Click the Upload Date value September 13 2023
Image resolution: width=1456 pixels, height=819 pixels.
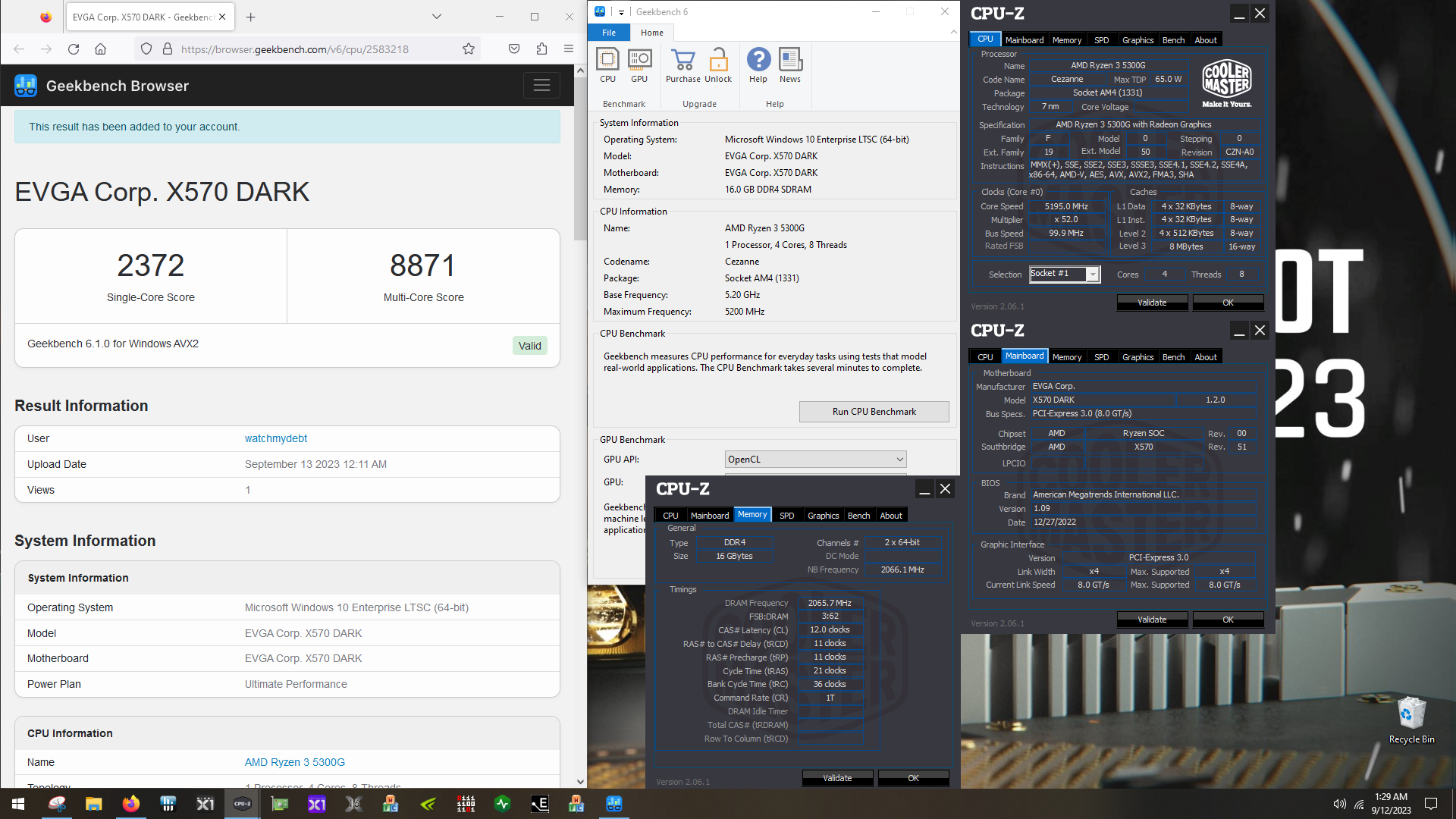coord(315,464)
